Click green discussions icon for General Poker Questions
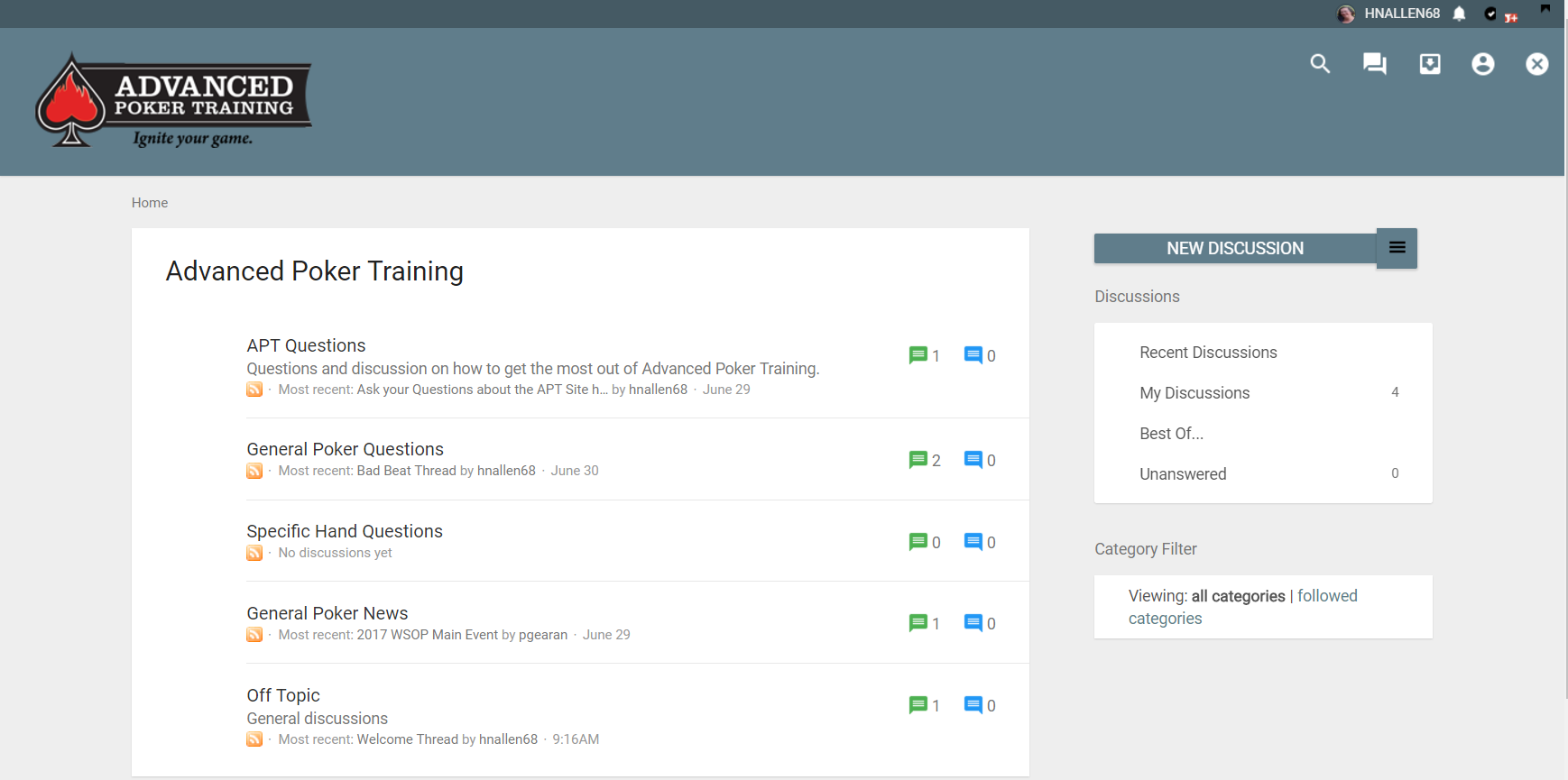 pos(918,460)
